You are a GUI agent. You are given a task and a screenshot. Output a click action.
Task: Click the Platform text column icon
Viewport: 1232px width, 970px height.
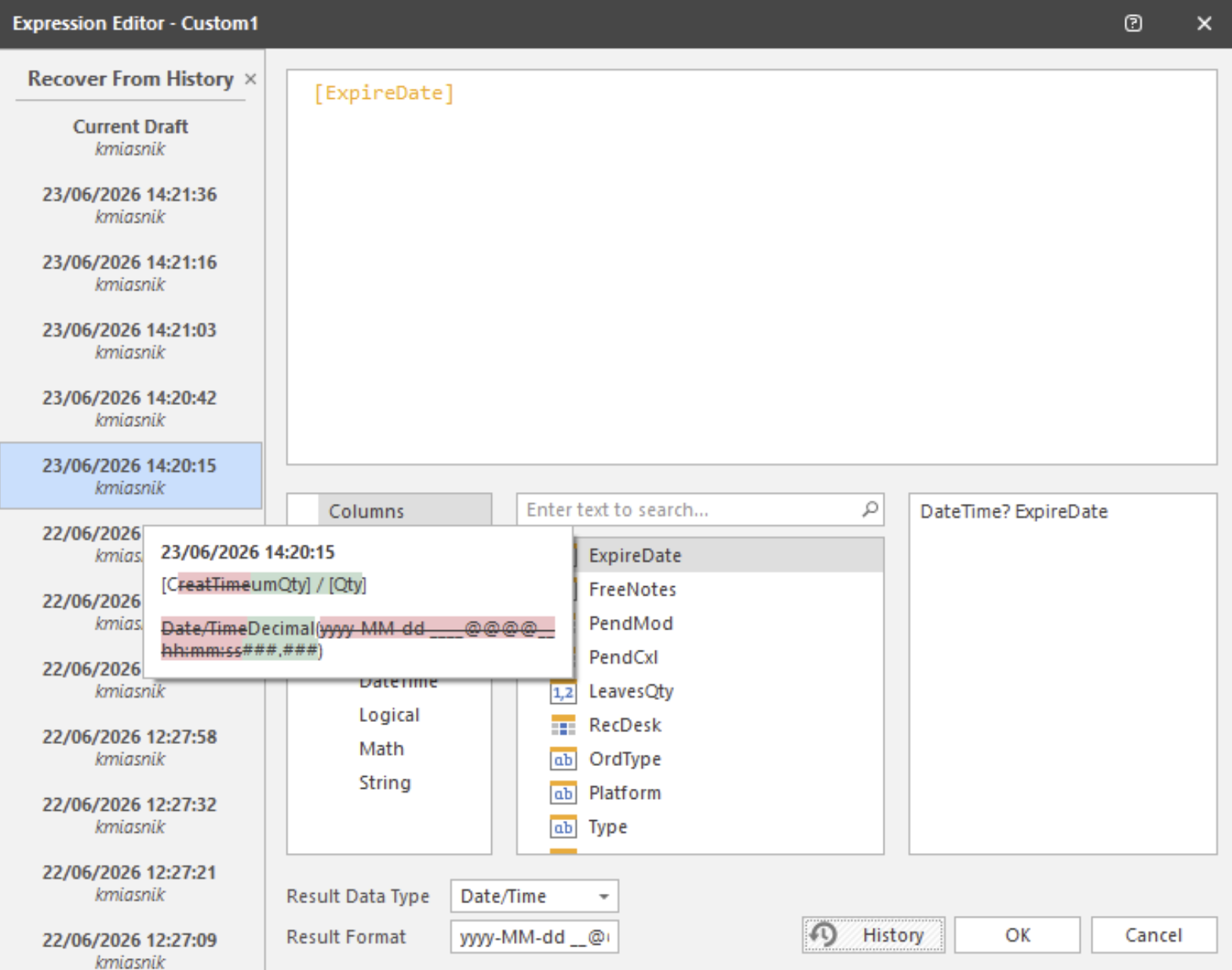click(563, 793)
